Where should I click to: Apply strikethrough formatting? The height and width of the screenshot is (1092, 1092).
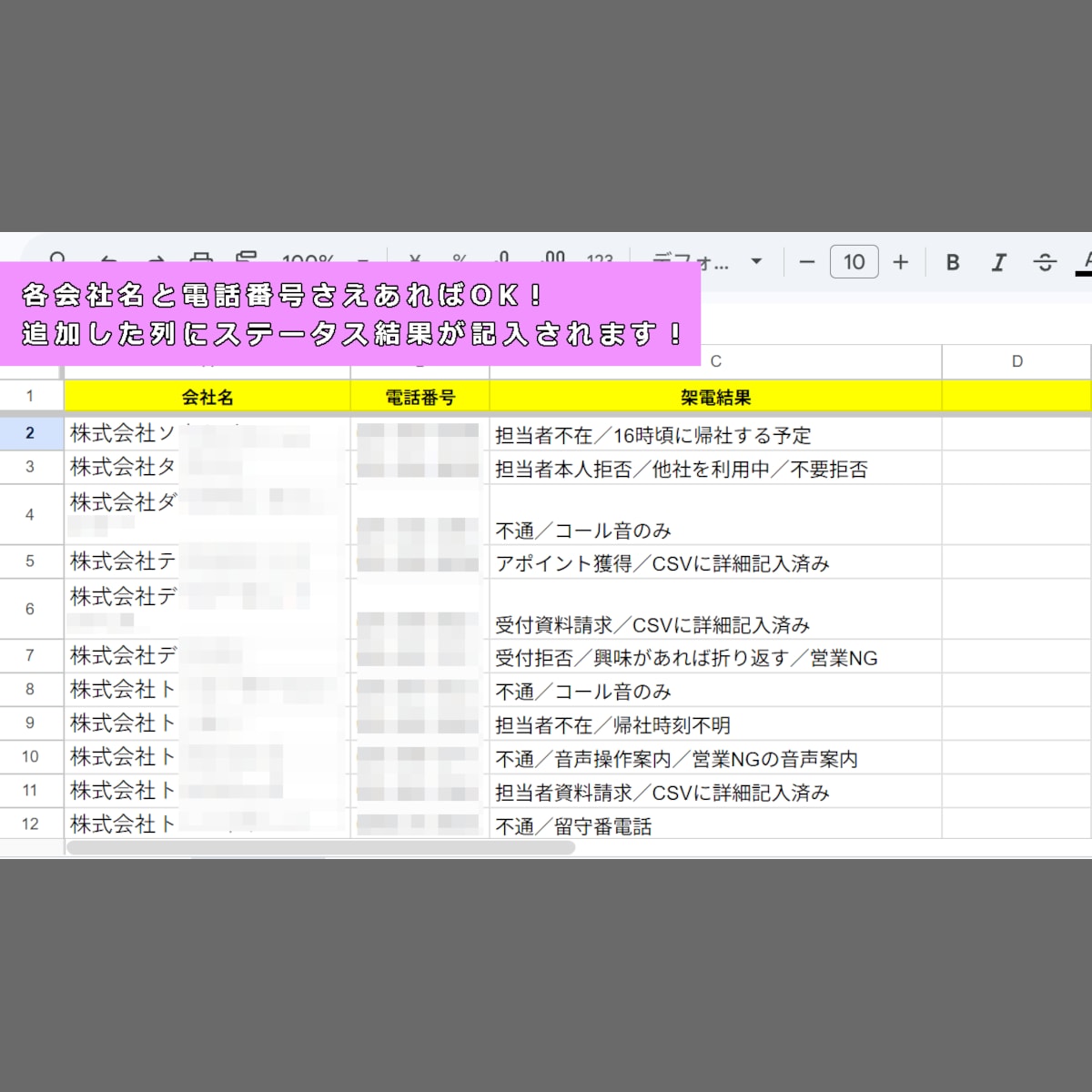pyautogui.click(x=1045, y=262)
